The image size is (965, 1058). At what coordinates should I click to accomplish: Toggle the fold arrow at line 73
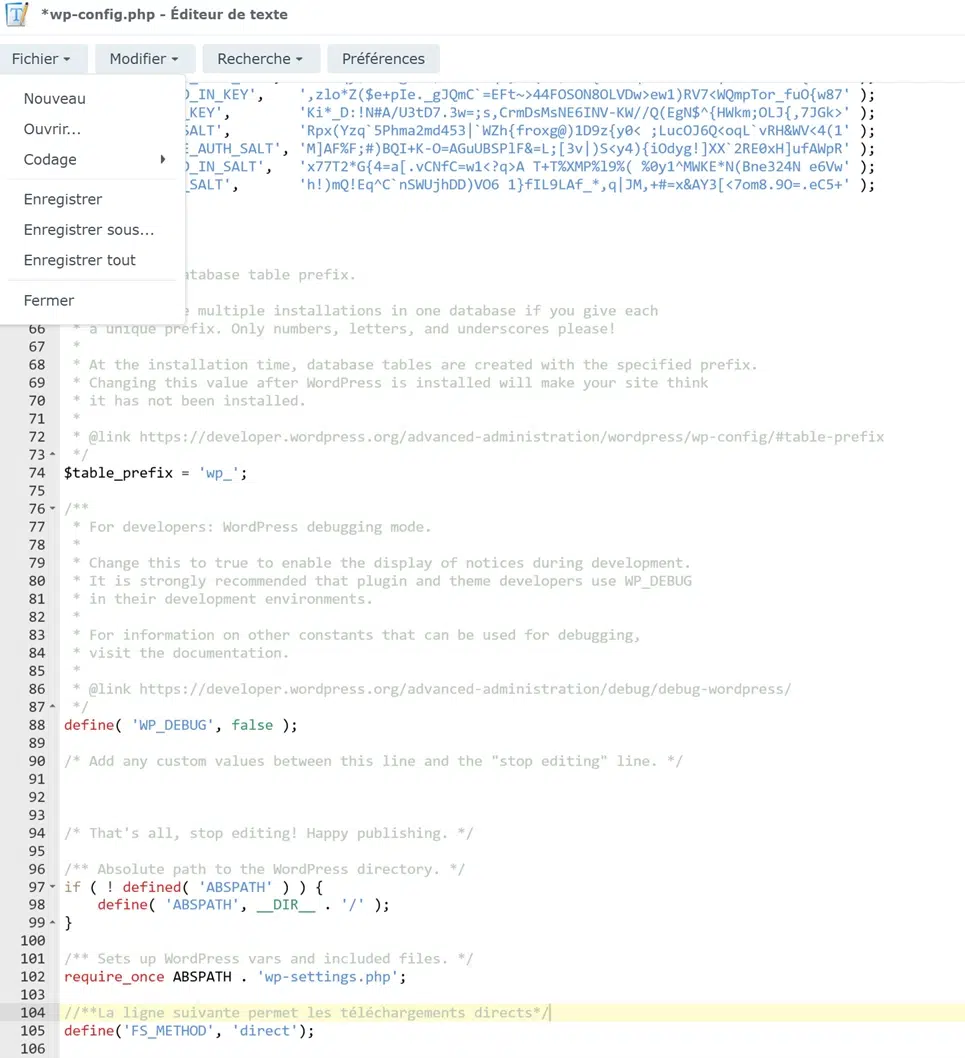pyautogui.click(x=52, y=455)
